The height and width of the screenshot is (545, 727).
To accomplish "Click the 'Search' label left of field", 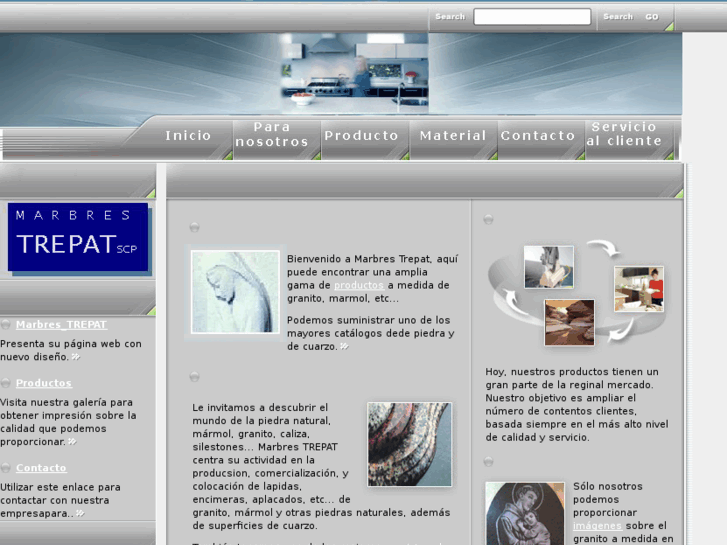I will (450, 17).
